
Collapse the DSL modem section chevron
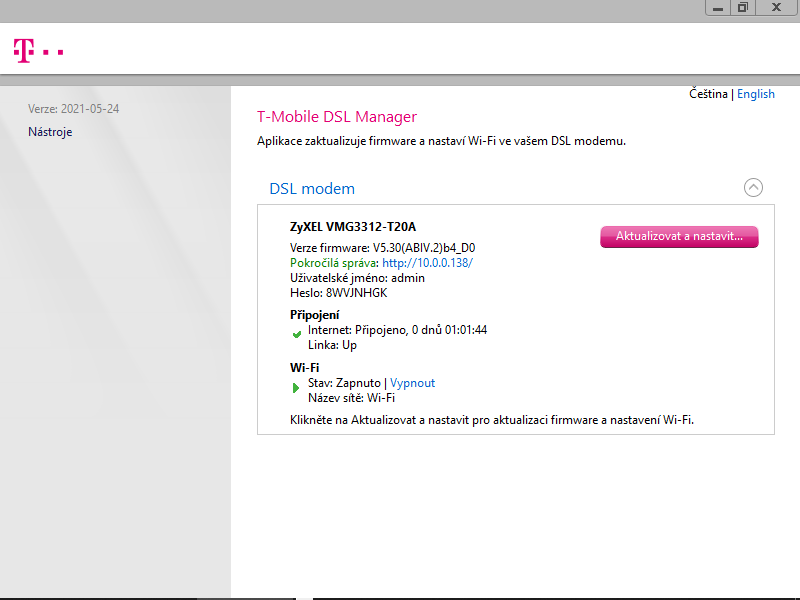click(x=753, y=188)
